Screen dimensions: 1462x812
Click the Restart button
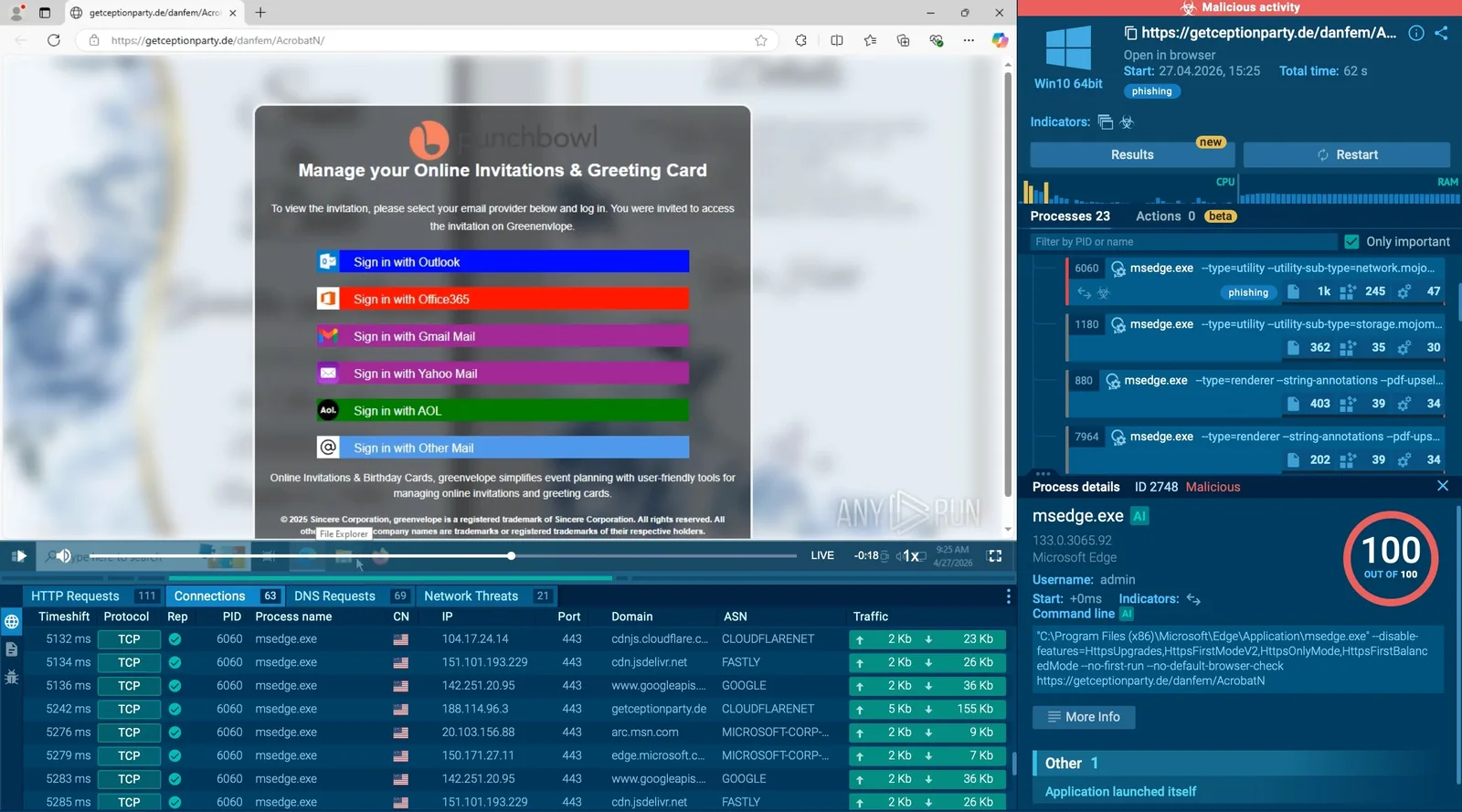[1347, 154]
